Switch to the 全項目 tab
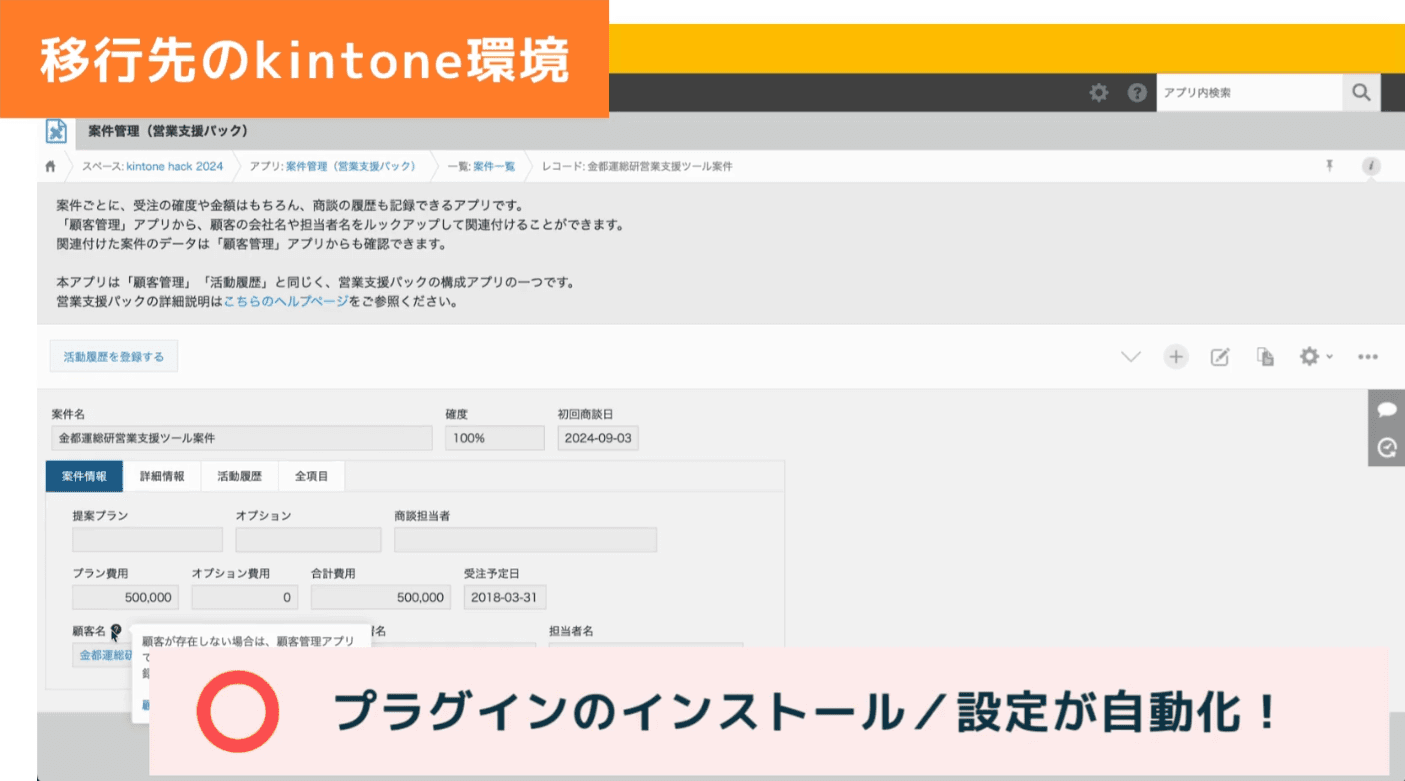Image resolution: width=1405 pixels, height=781 pixels. pos(311,476)
